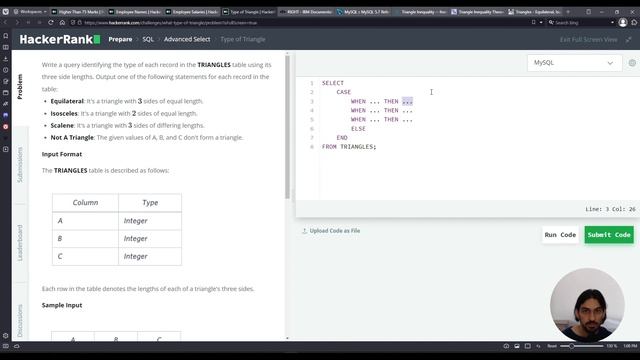This screenshot has height=360, width=640.
Task: Click the Equilateral bullet text
Action: coord(127,101)
